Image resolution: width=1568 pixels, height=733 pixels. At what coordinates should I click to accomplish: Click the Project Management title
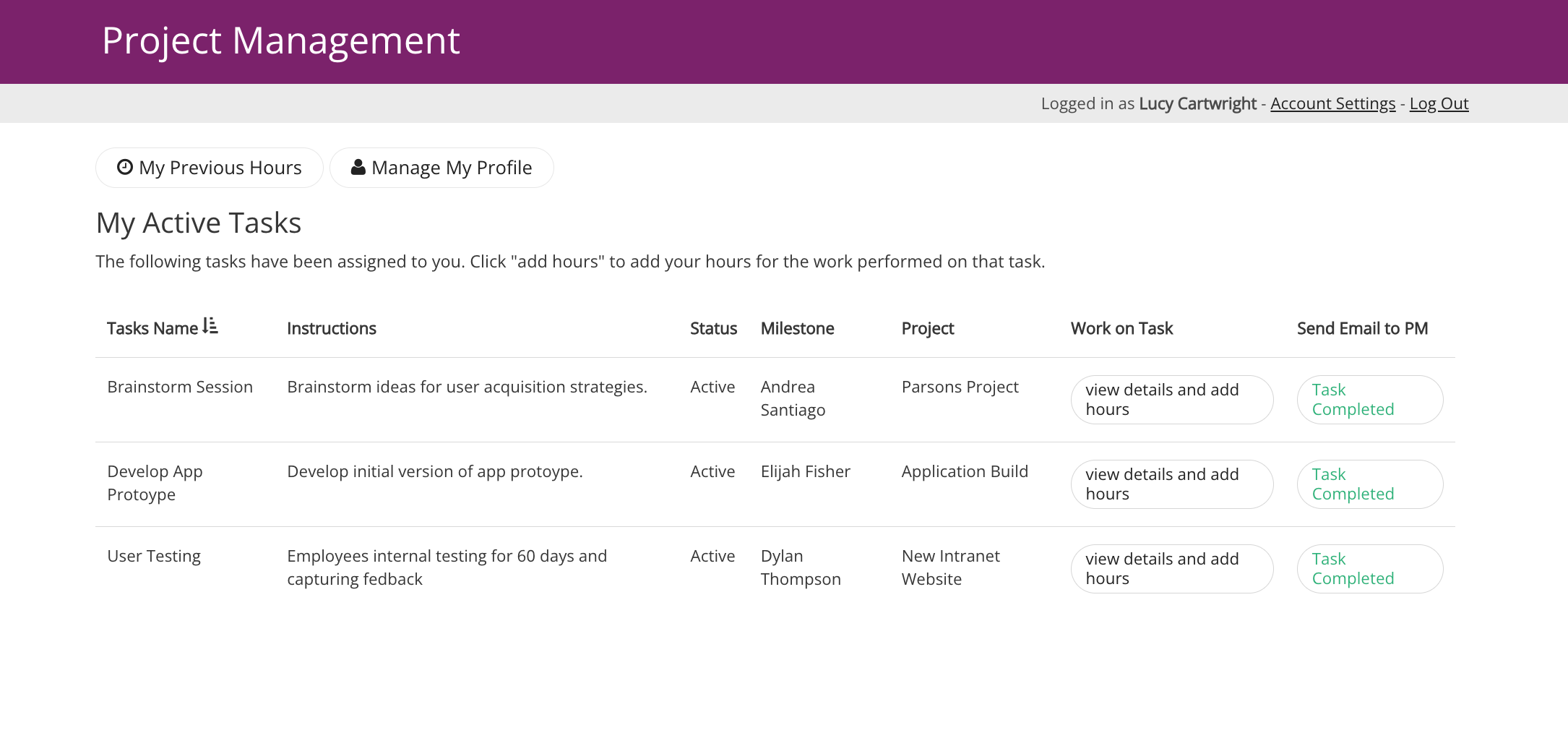tap(281, 40)
